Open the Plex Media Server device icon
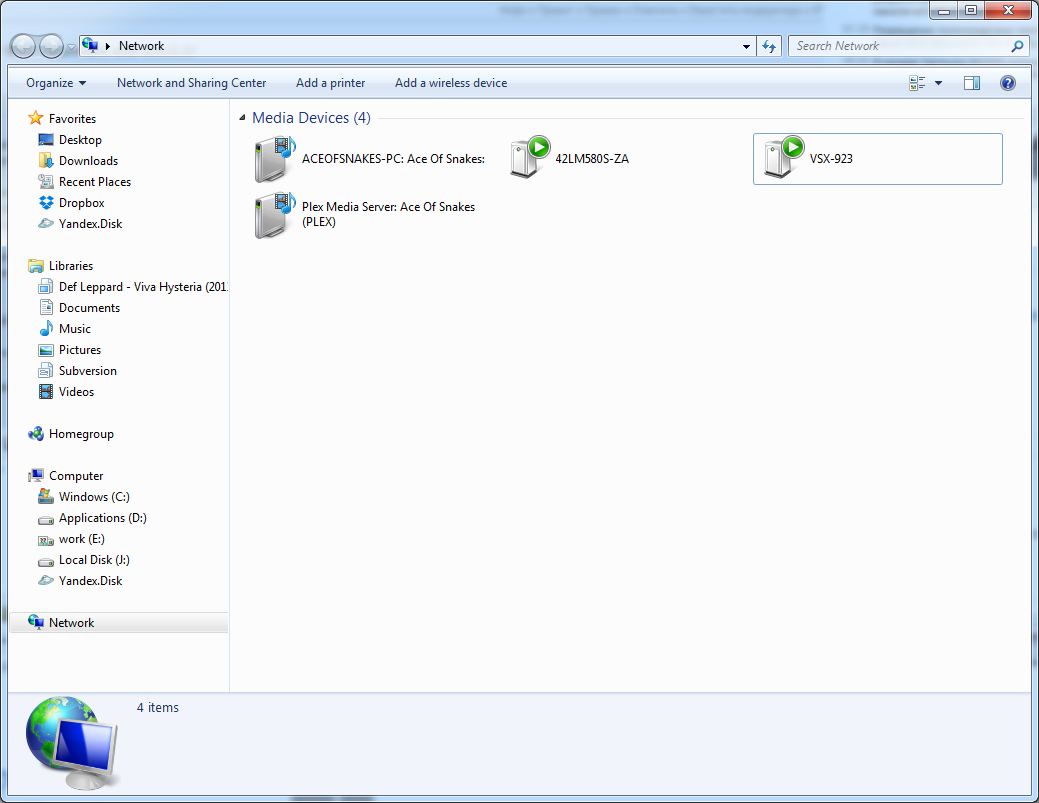The width and height of the screenshot is (1039, 803). pyautogui.click(x=274, y=215)
